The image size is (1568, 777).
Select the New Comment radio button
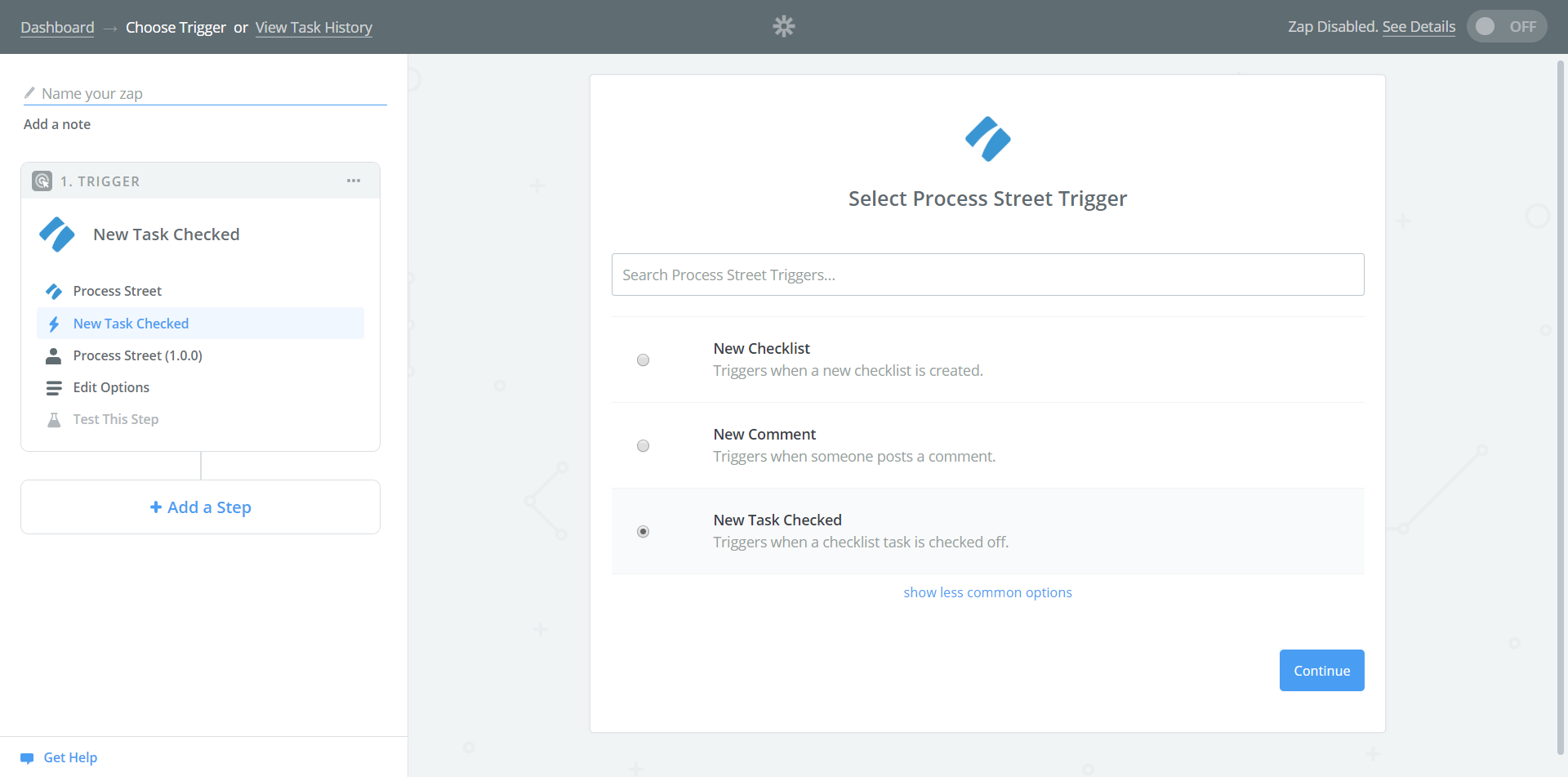click(644, 445)
